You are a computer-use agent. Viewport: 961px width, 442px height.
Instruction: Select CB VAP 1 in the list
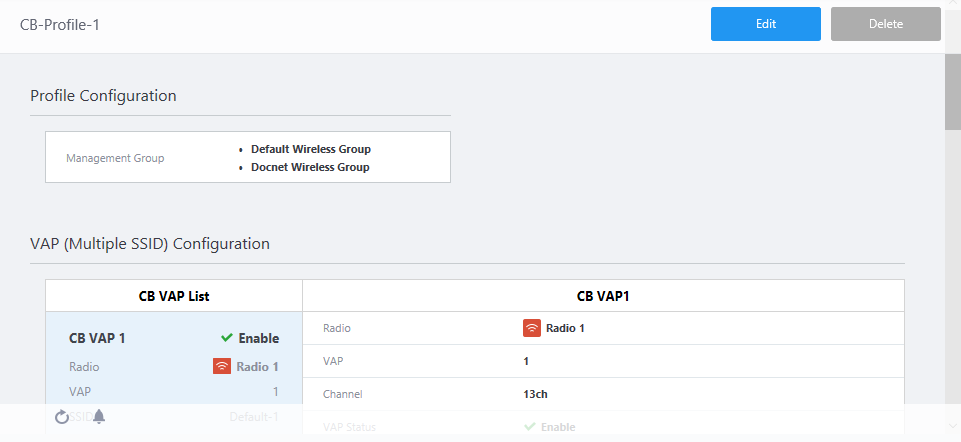pos(97,338)
